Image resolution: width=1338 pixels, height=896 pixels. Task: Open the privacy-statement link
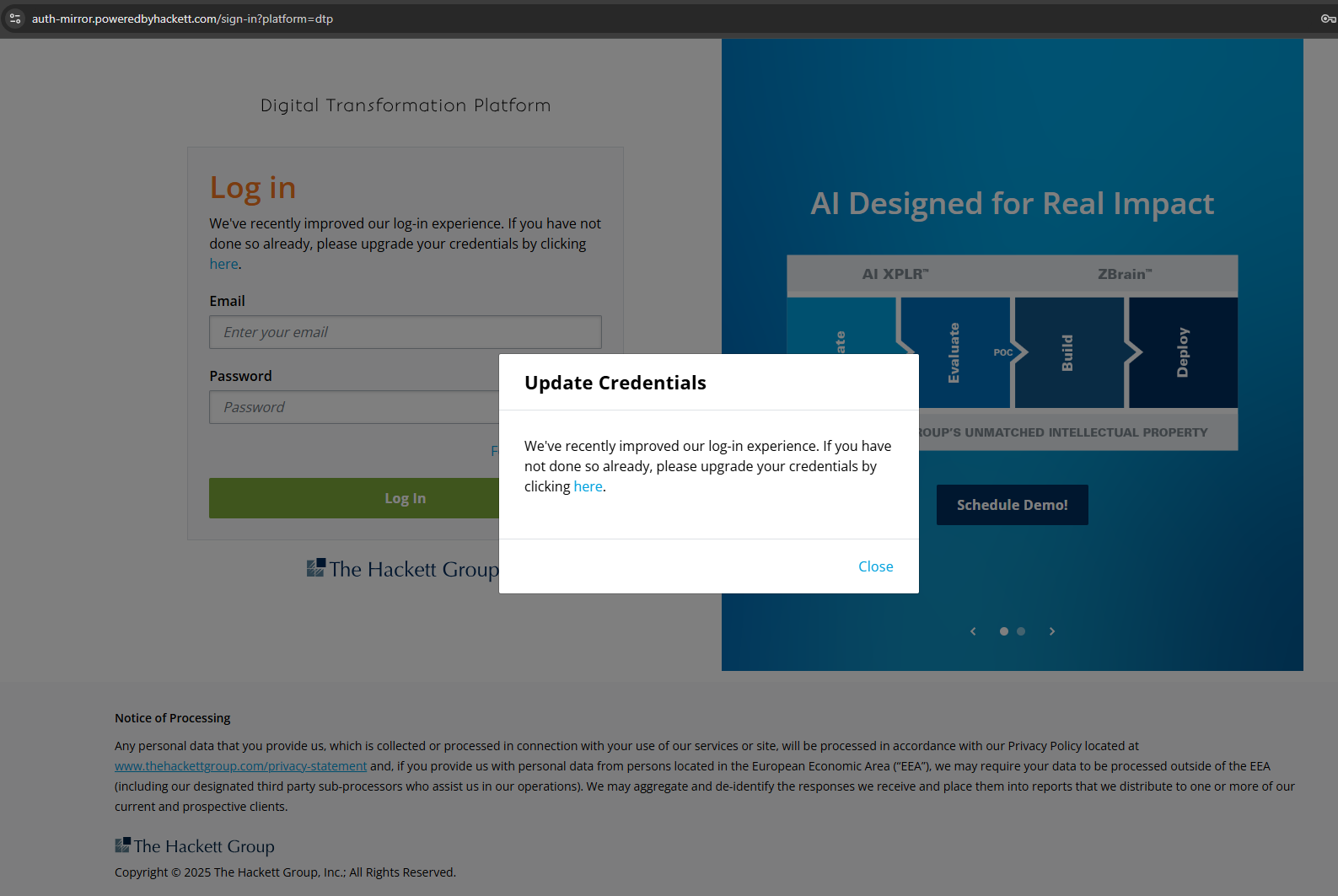coord(240,766)
